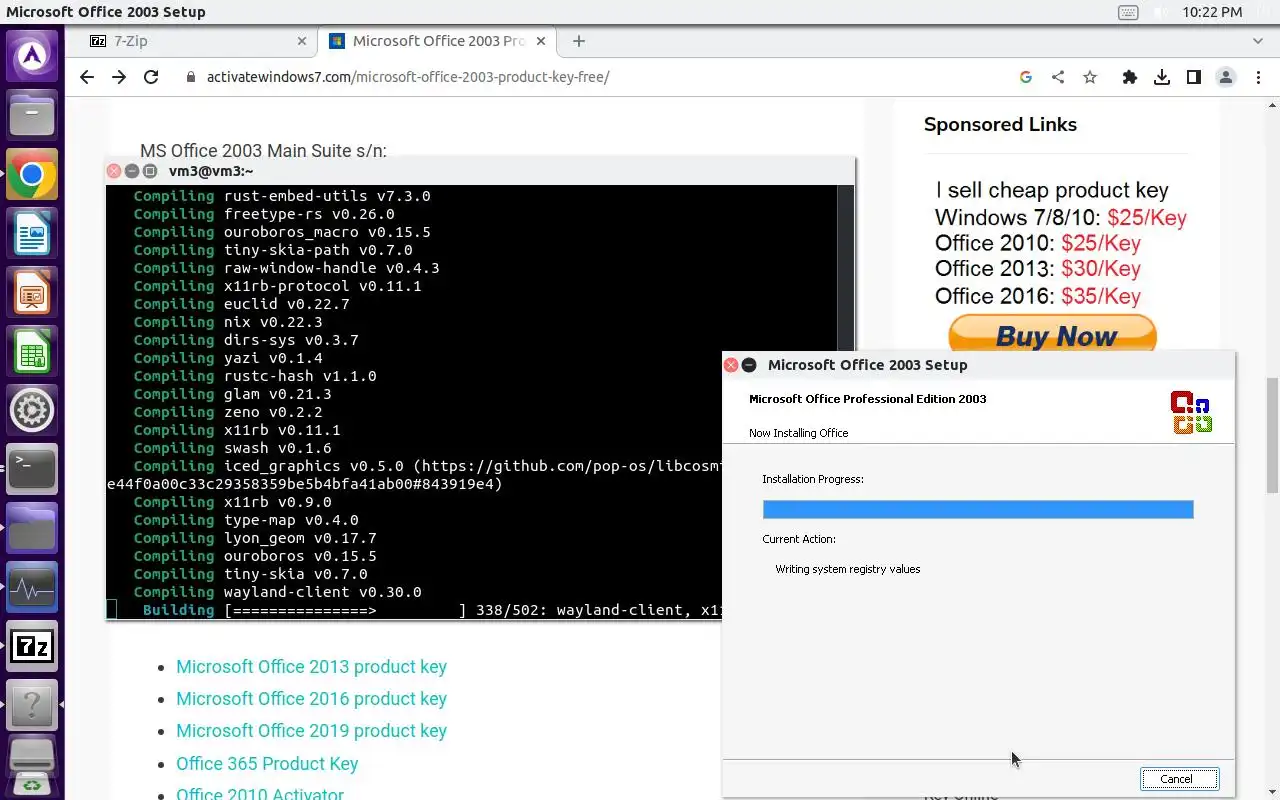View site security lock information
The image size is (1280, 800).
191,77
